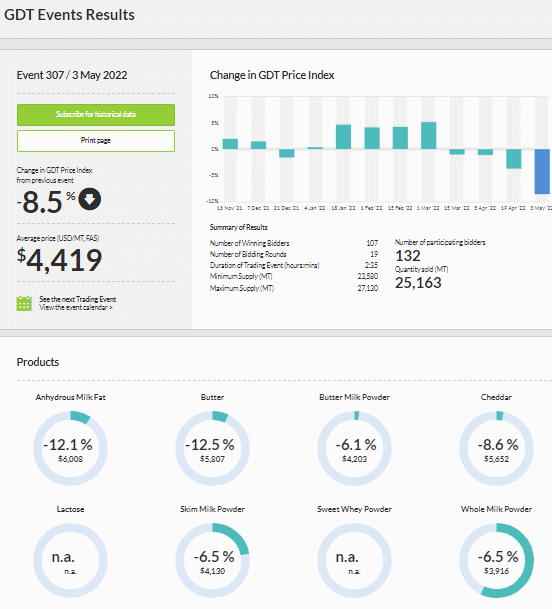Viewport: 552px width, 609px height.
Task: Select the Butter product donut chart
Action: pos(212,448)
